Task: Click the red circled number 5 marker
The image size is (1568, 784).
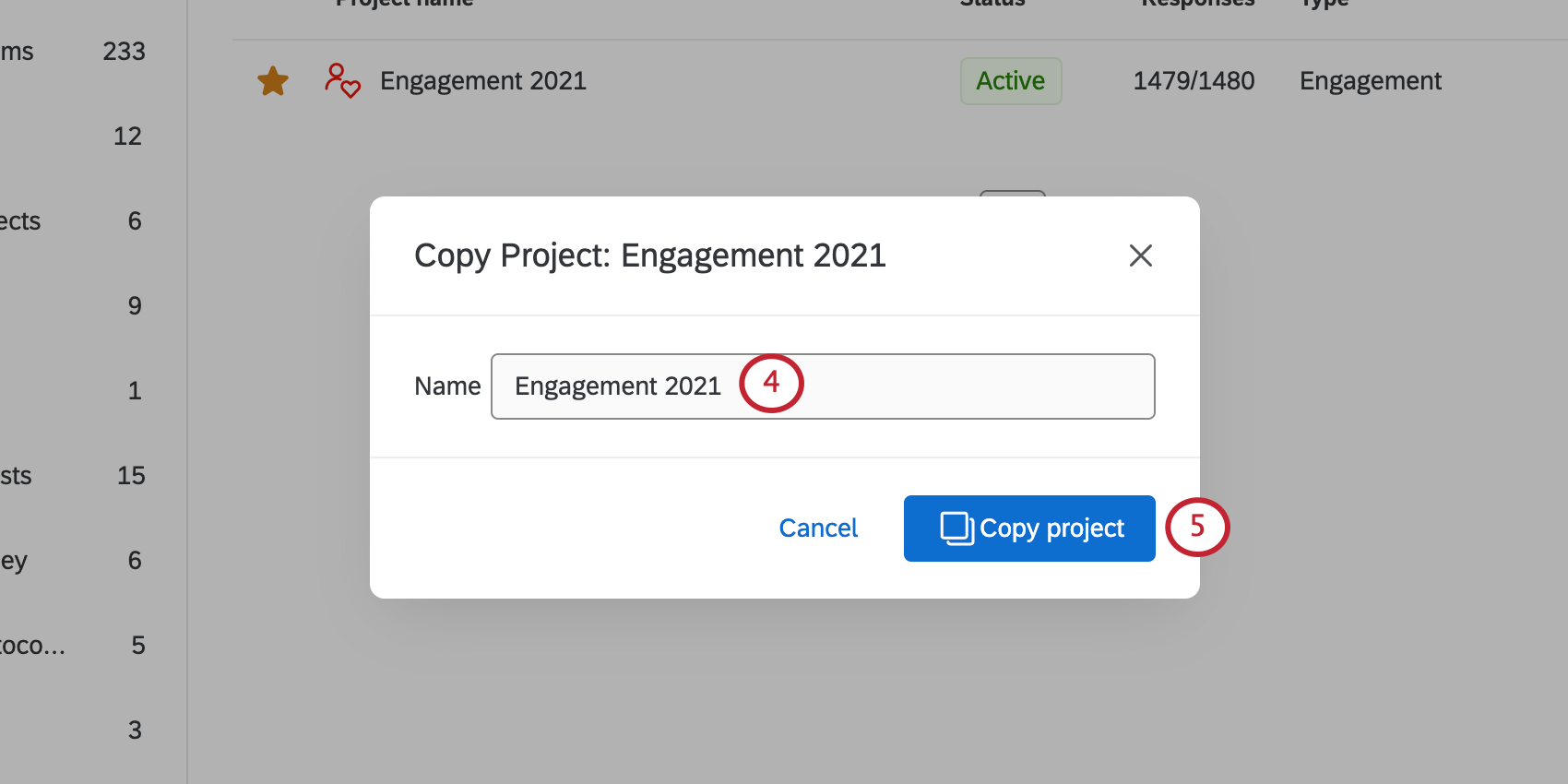Action: (x=1197, y=527)
